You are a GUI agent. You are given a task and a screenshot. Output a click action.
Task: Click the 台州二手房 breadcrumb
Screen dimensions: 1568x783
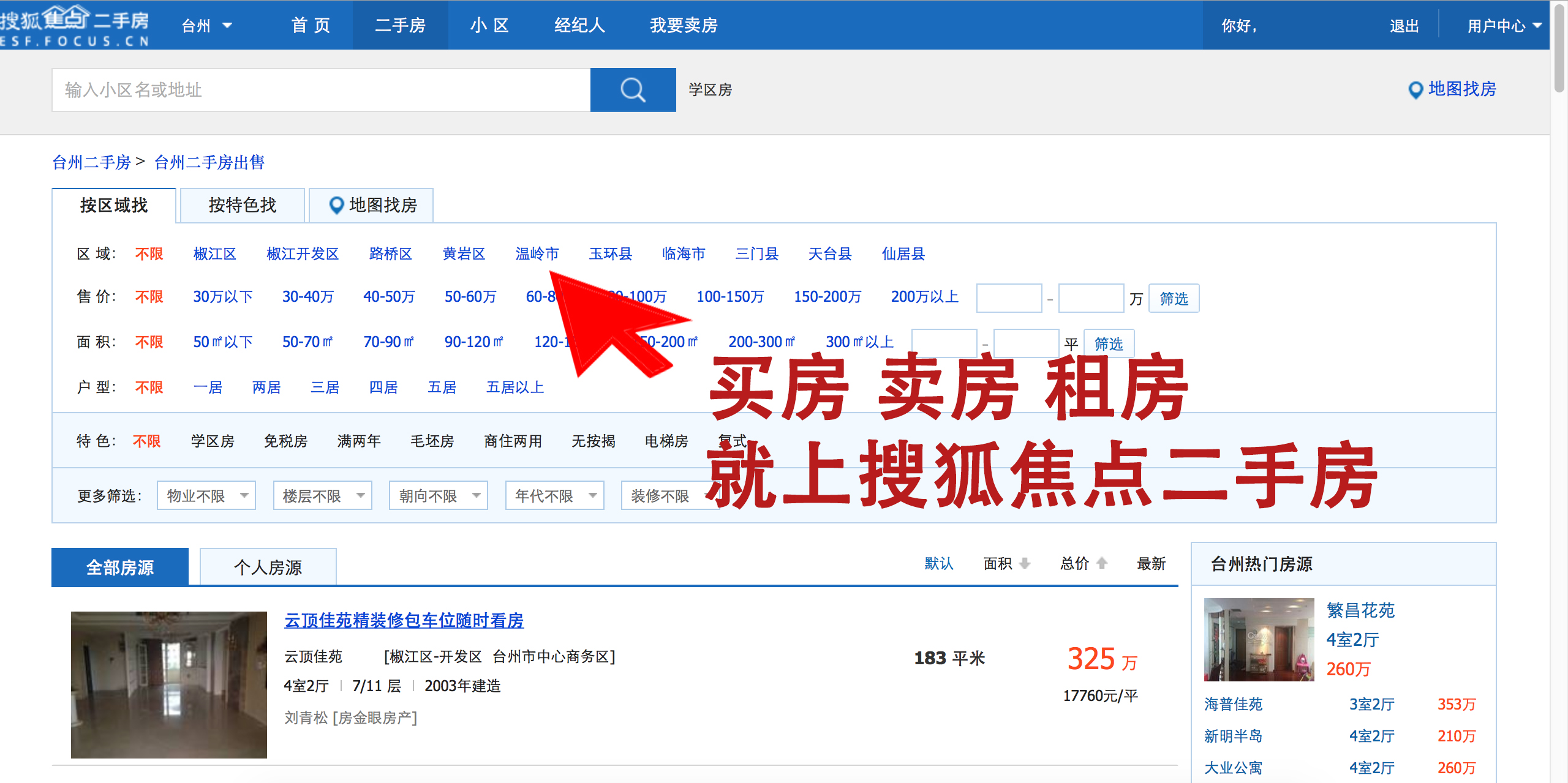coord(91,162)
